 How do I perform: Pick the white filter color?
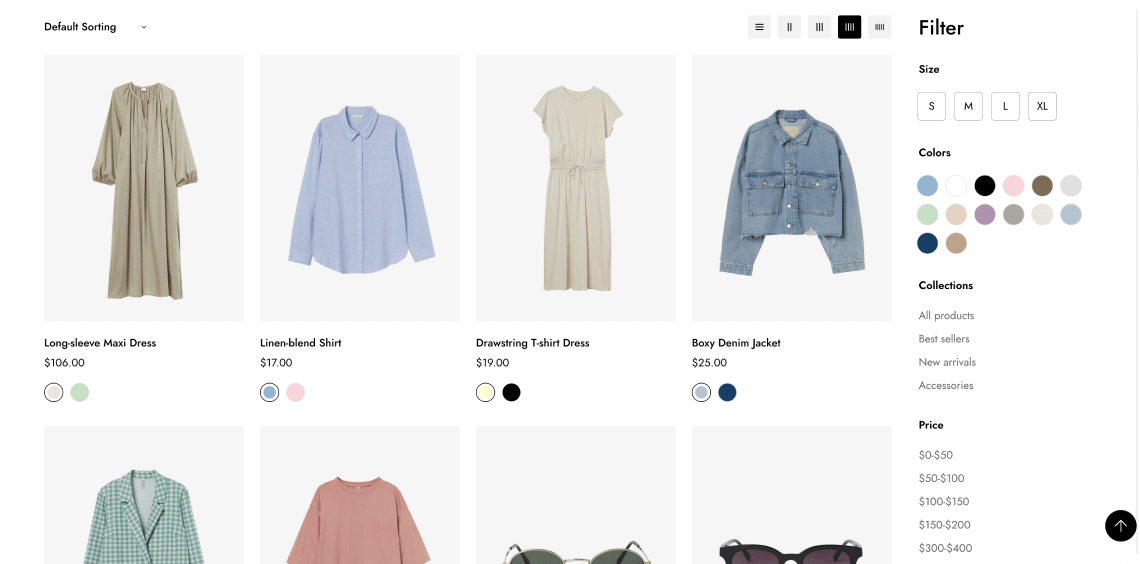[x=956, y=185]
